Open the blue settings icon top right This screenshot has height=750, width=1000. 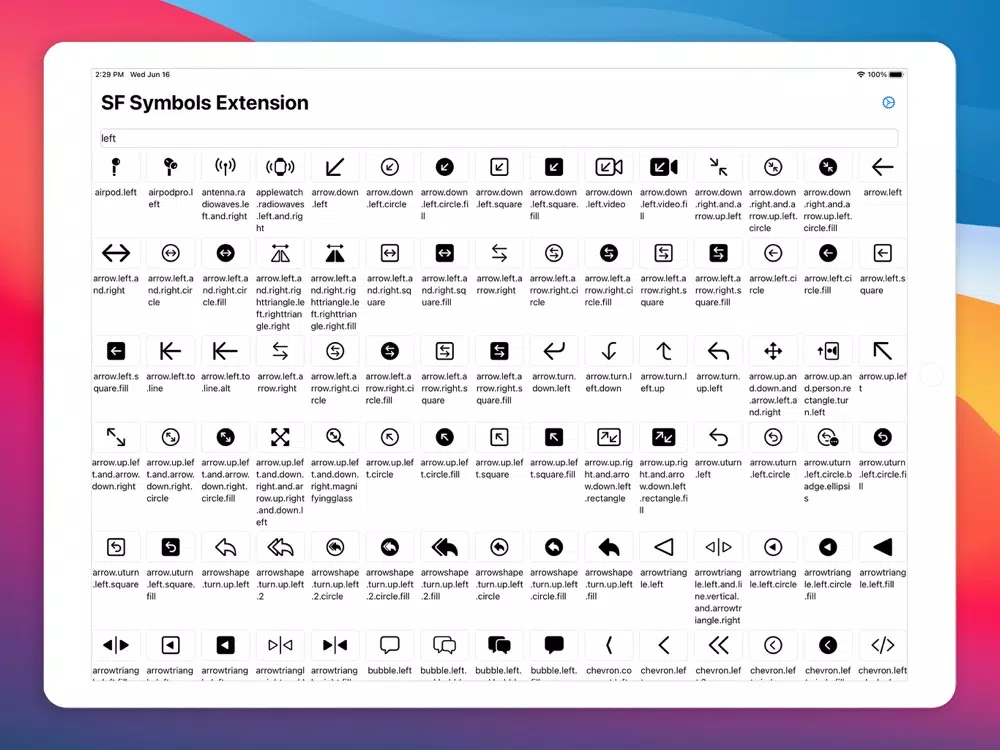(x=888, y=103)
